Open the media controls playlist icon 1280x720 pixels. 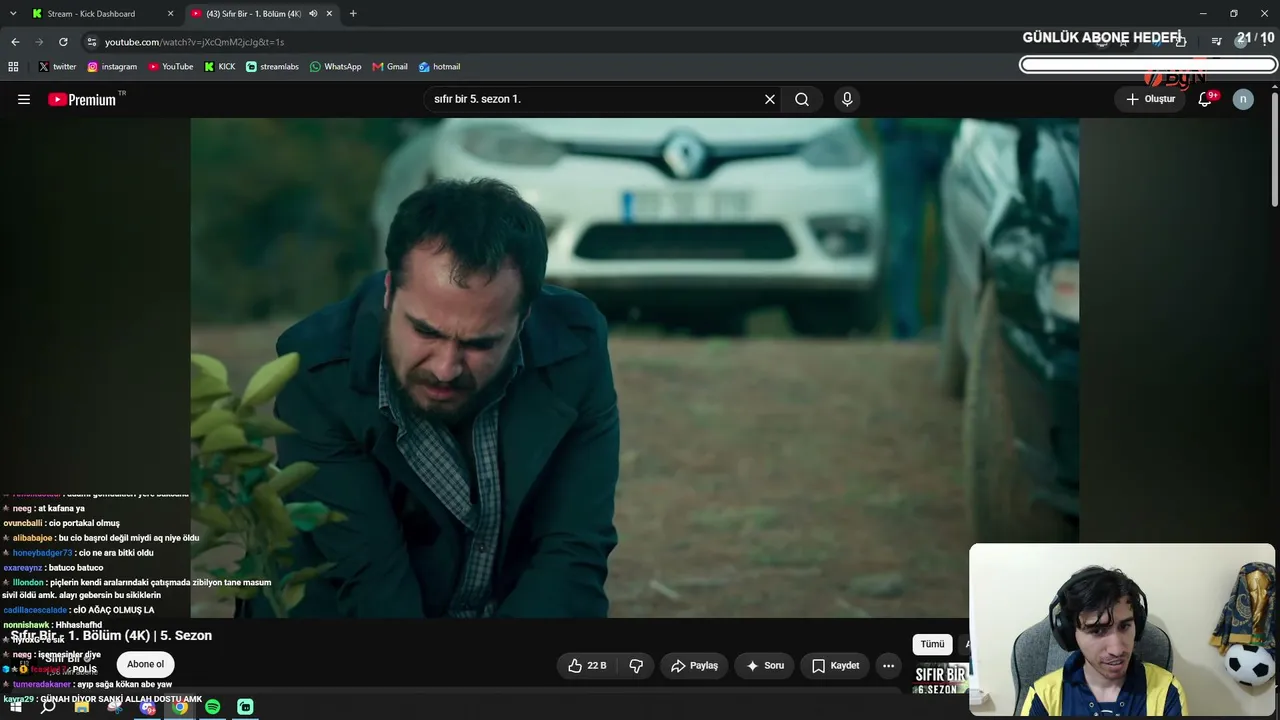click(1216, 41)
